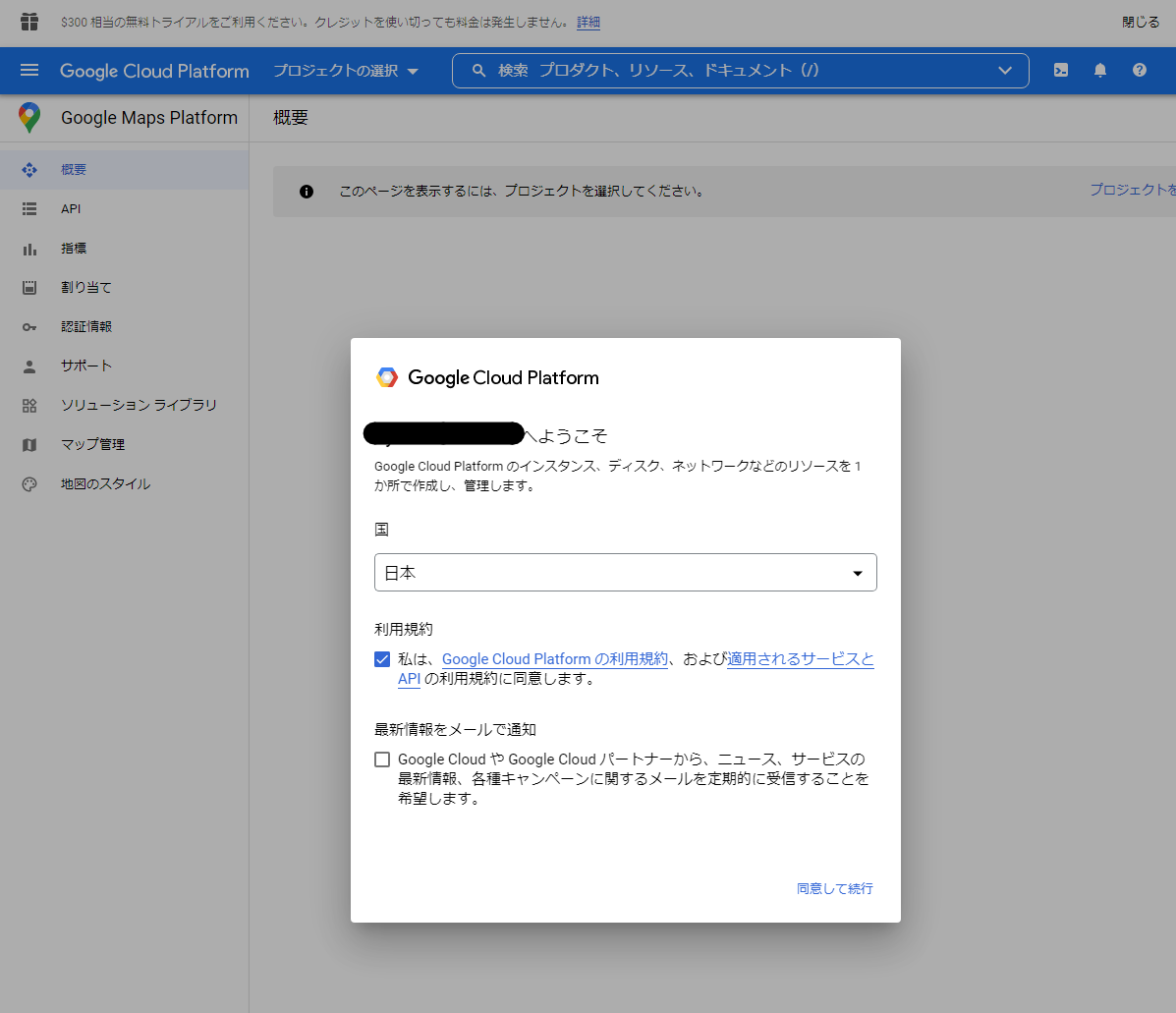The image size is (1176, 1013).
Task: Click the search magnifier icon
Action: 478,71
